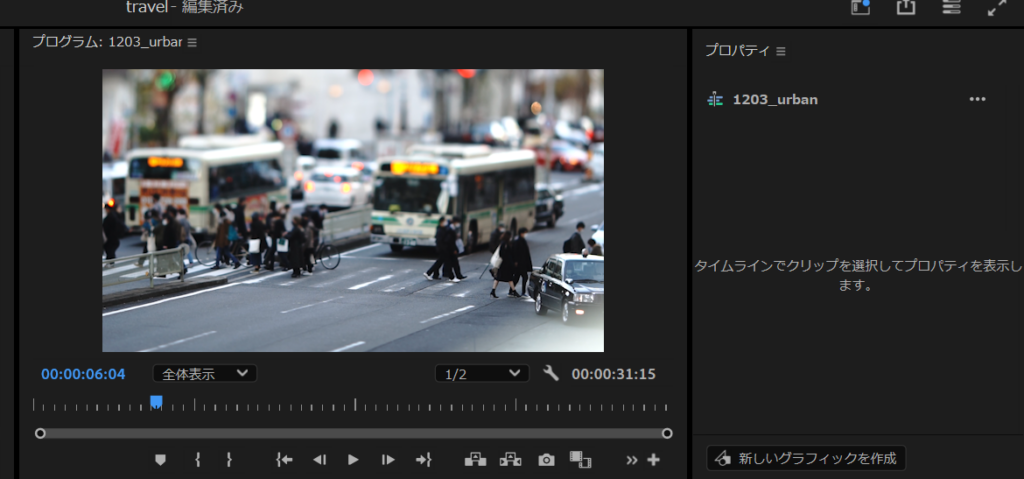
Task: Open the 1/2 playback resolution dropdown
Action: coord(482,373)
